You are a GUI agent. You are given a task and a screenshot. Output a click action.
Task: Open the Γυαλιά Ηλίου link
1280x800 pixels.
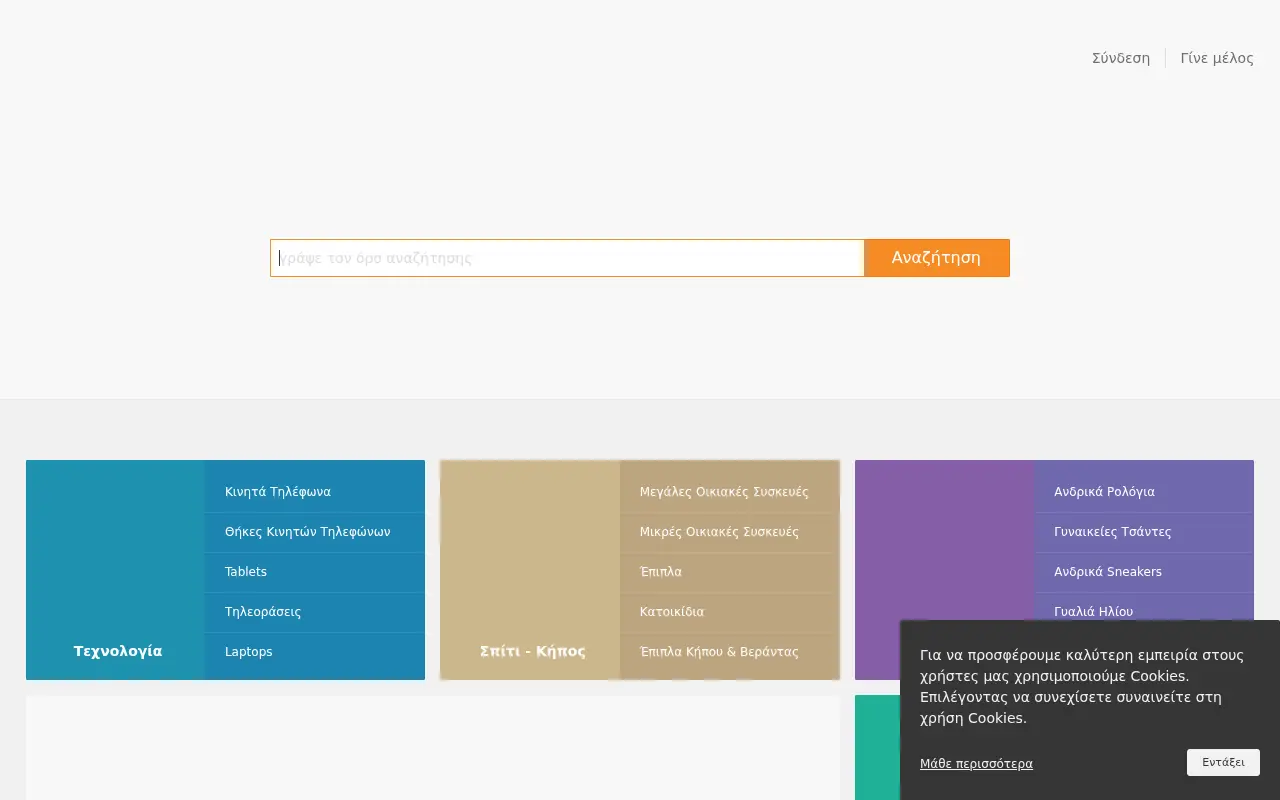pyautogui.click(x=1144, y=609)
